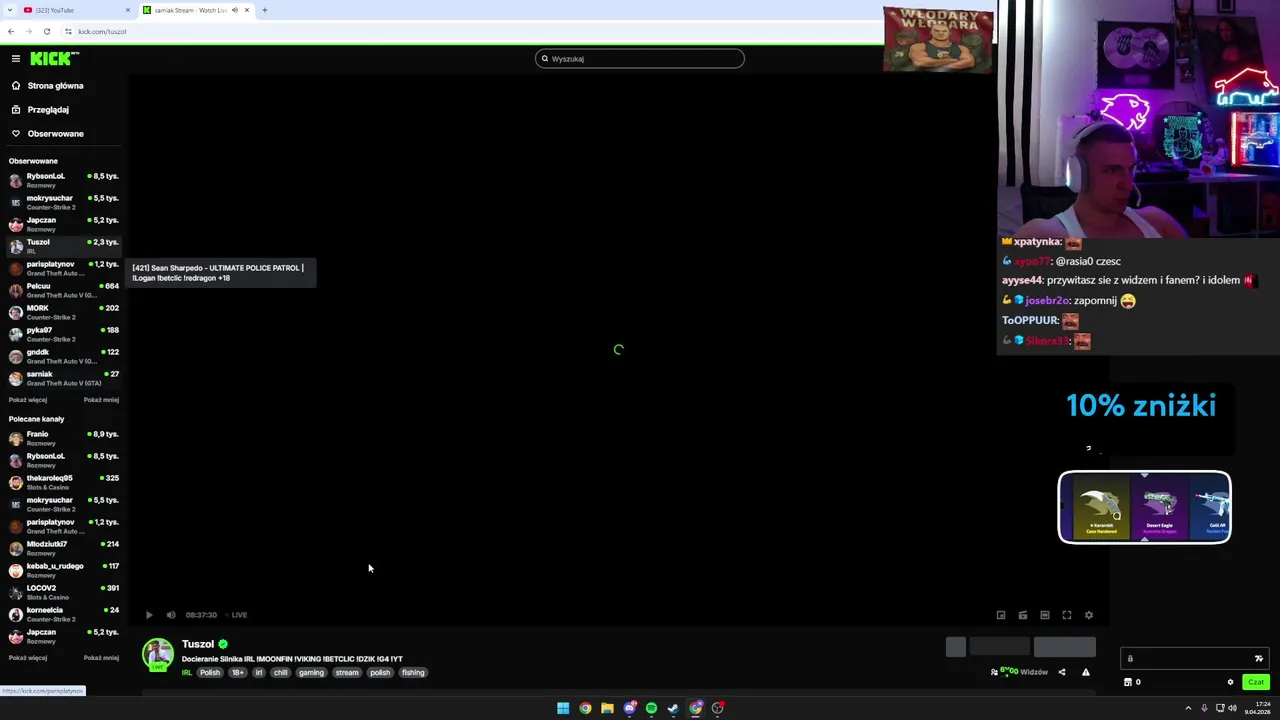Open RybsonLoL in Obserwowane list
Screen dimensions: 1280x720
click(x=64, y=180)
